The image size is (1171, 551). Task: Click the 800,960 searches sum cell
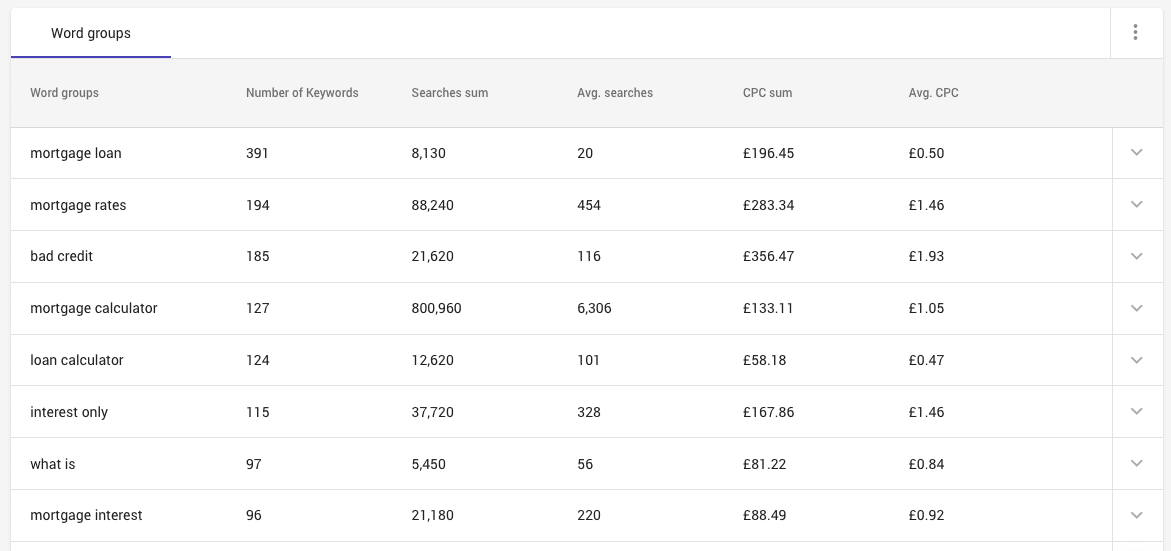click(x=436, y=308)
